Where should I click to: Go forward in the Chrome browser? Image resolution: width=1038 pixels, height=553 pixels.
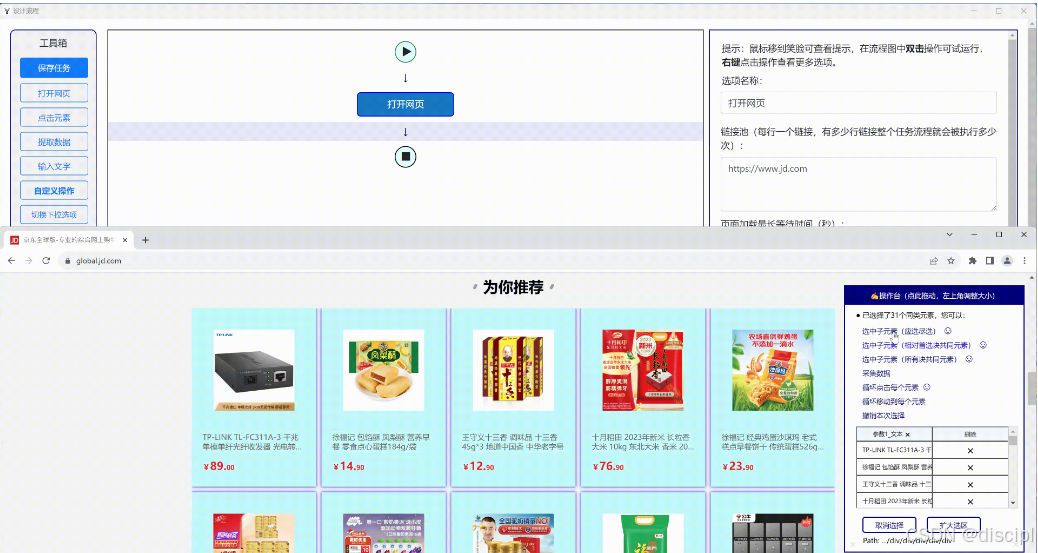[28, 261]
